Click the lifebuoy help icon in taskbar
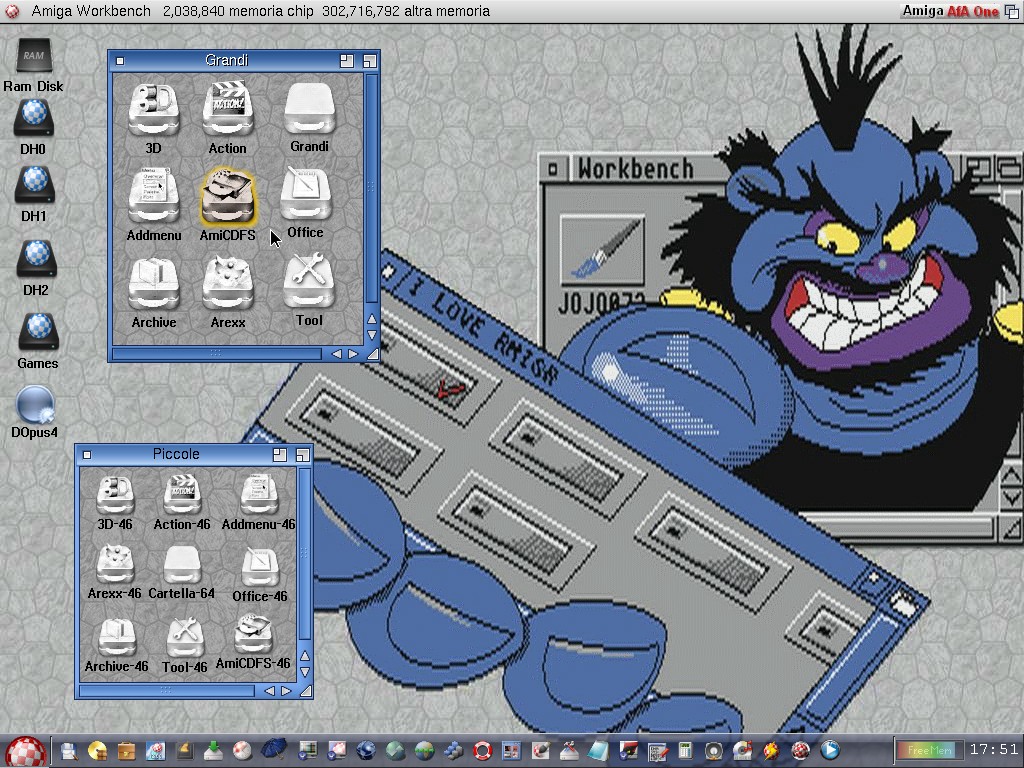 click(483, 750)
